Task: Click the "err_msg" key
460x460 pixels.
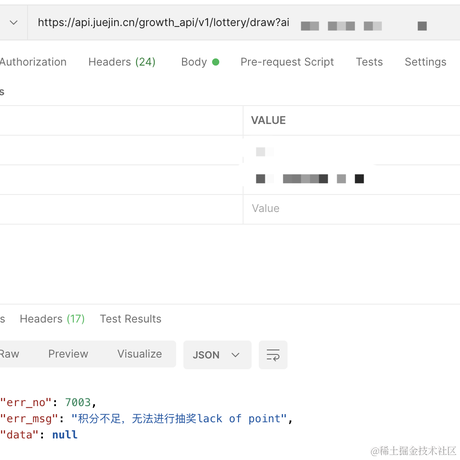Action: pos(29,419)
